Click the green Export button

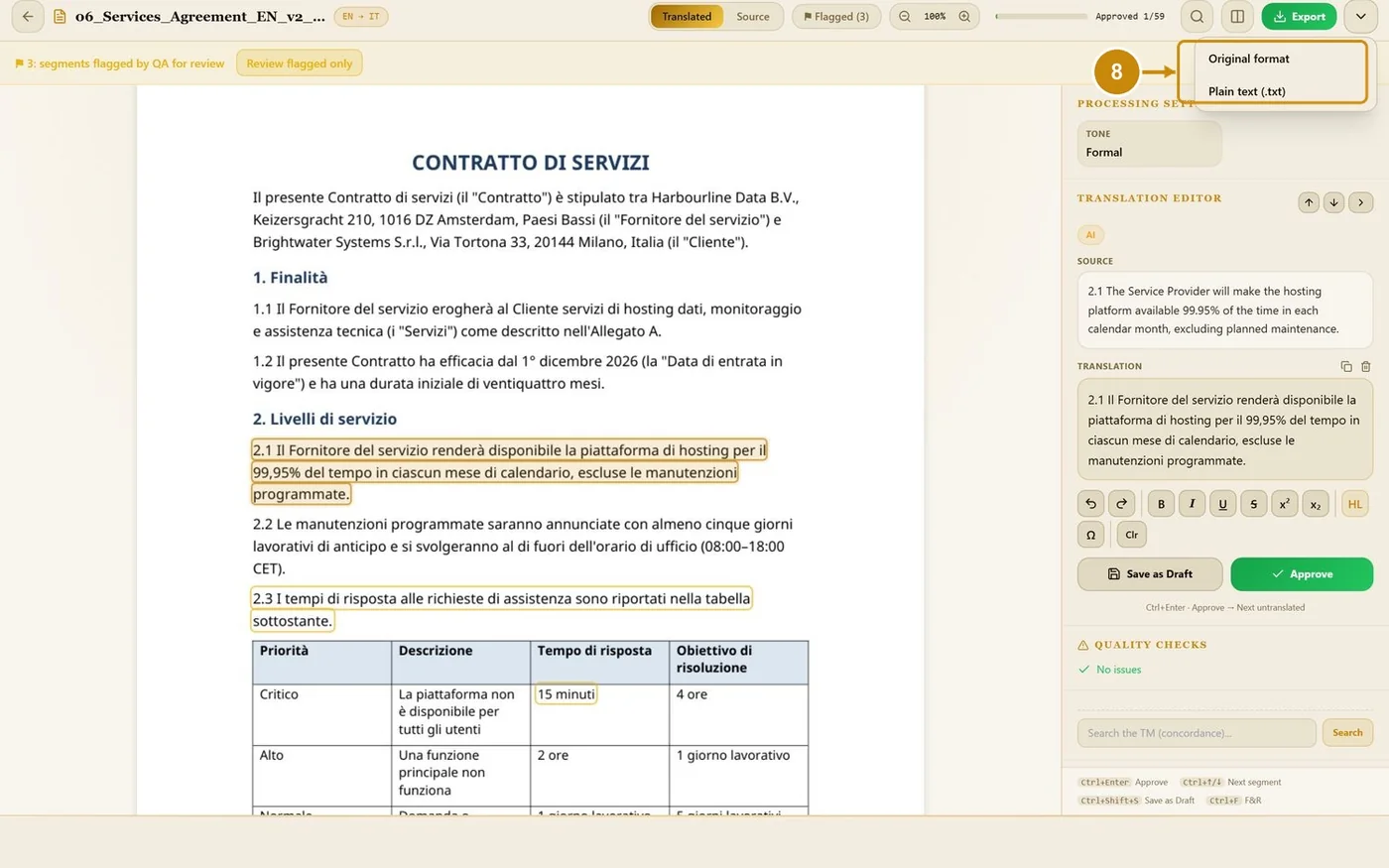pos(1299,17)
